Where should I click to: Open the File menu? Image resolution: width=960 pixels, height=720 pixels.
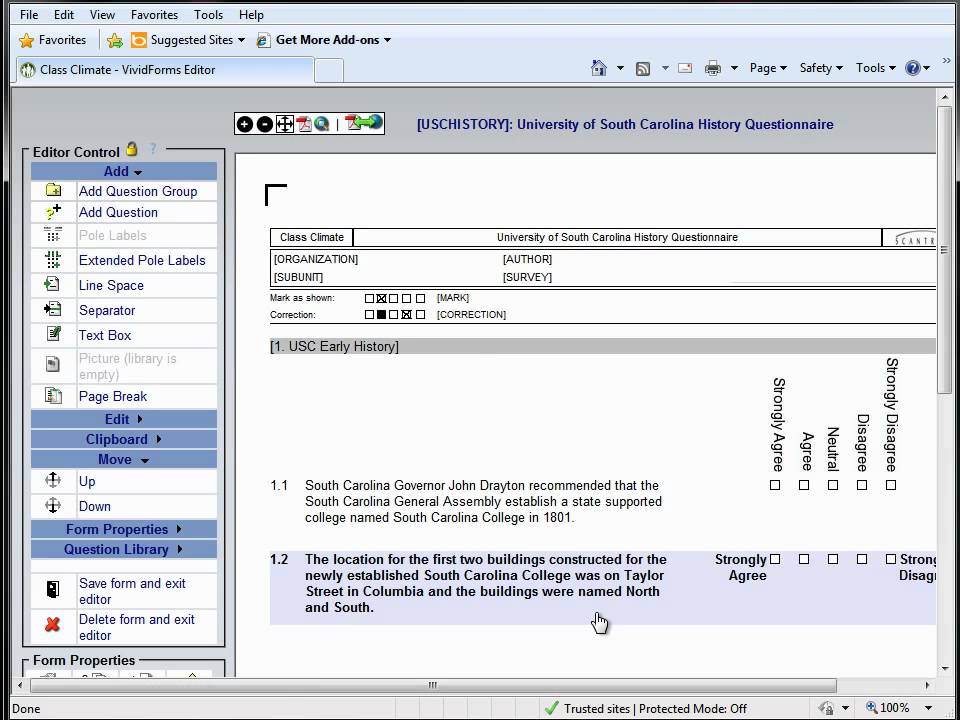click(x=29, y=15)
